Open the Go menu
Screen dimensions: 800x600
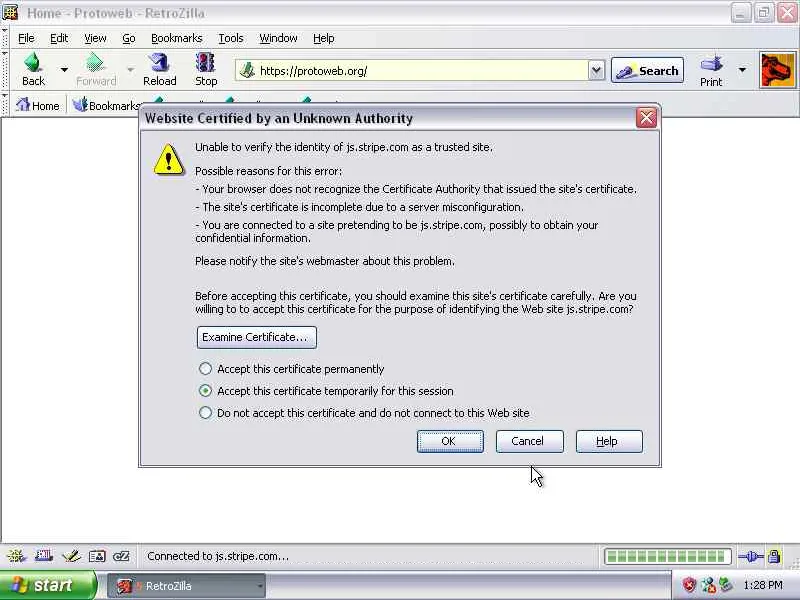129,38
